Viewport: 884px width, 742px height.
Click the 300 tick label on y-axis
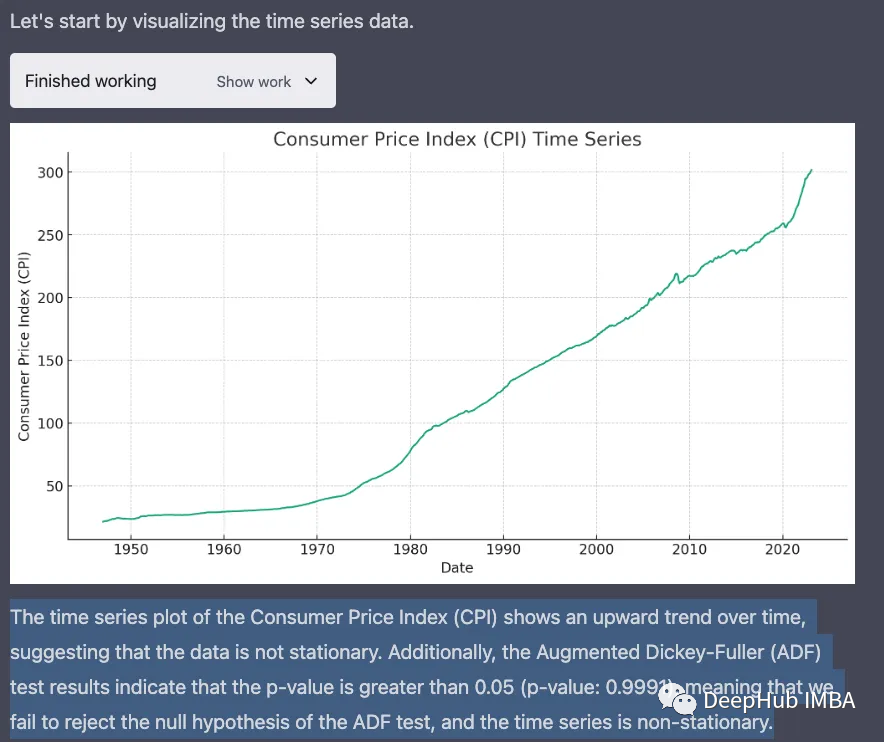(x=50, y=173)
